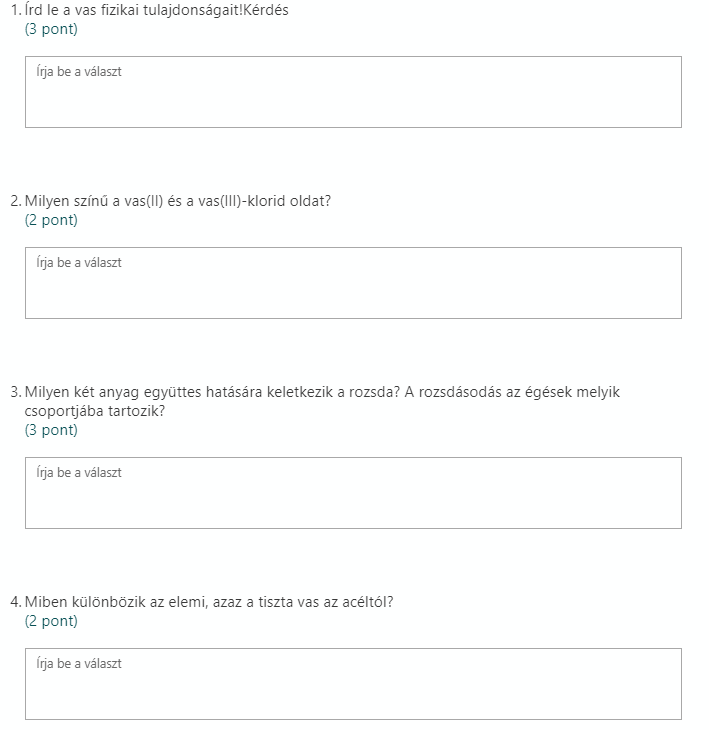Click the "csoportjába tartozik?" line of question 3
The height and width of the screenshot is (730, 709).
pyautogui.click(x=95, y=411)
